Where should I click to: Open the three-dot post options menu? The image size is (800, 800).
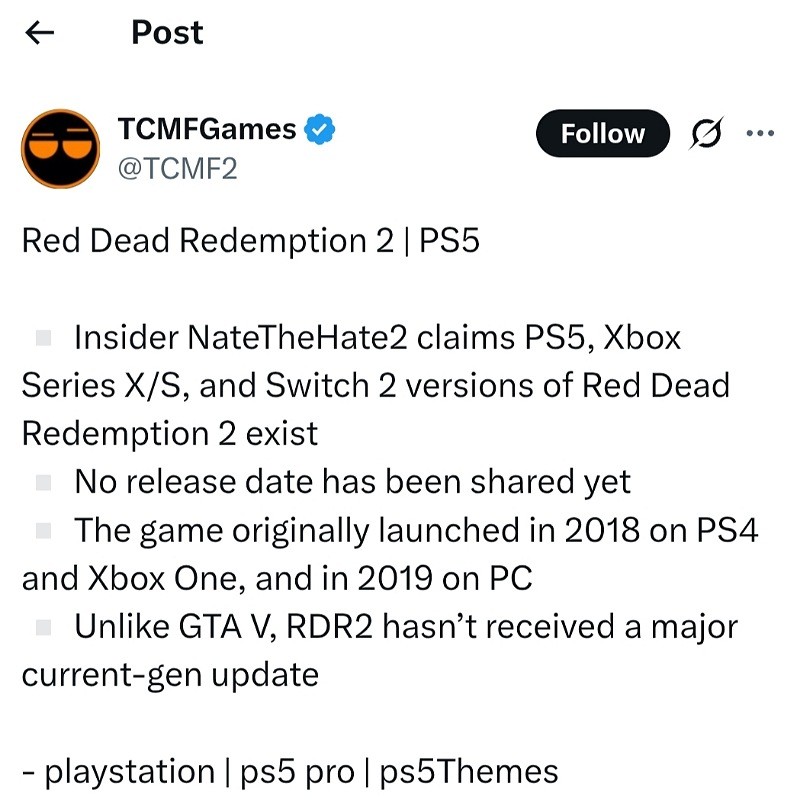click(761, 132)
